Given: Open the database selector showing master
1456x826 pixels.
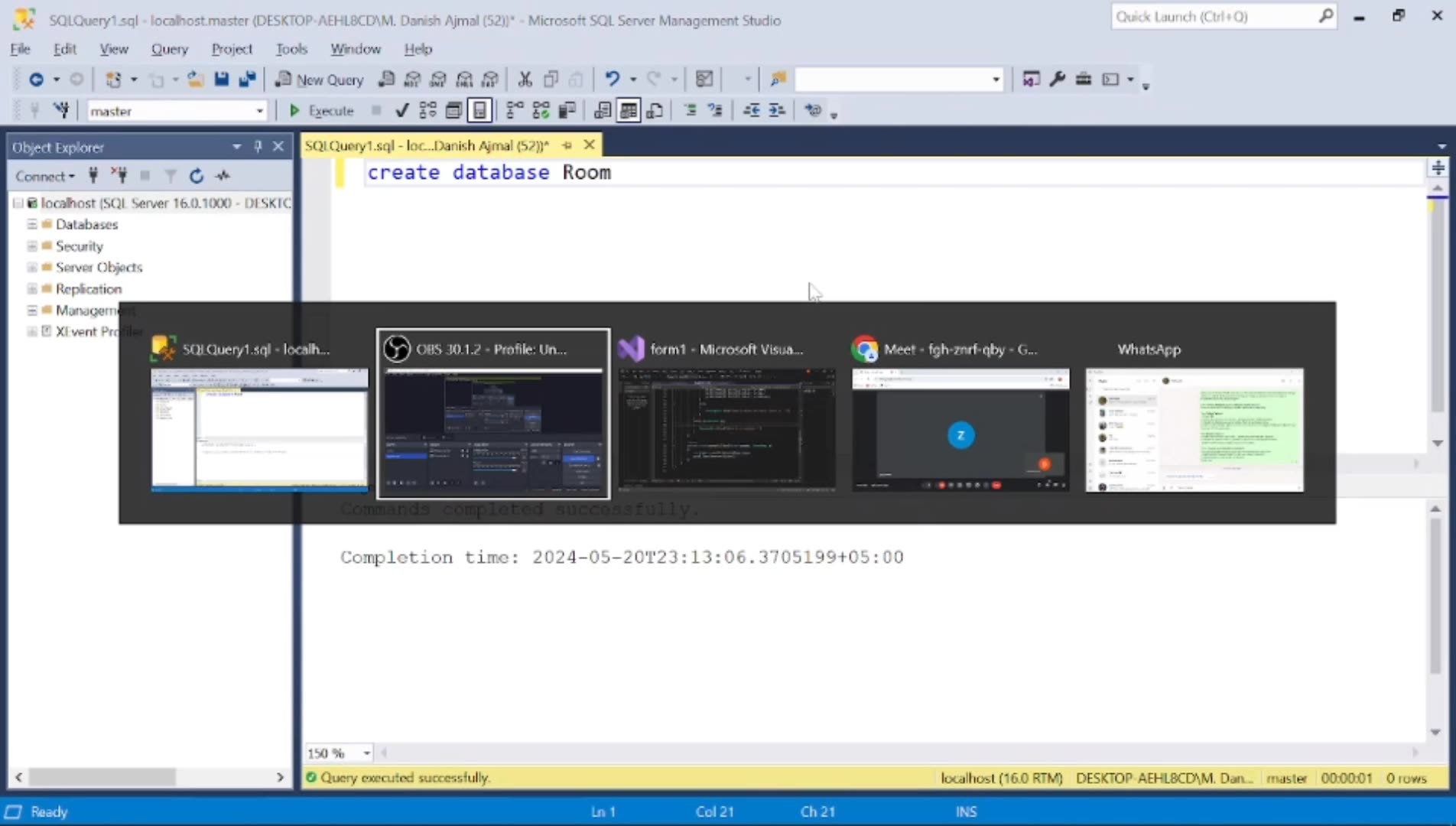Looking at the screenshot, I should pos(177,110).
